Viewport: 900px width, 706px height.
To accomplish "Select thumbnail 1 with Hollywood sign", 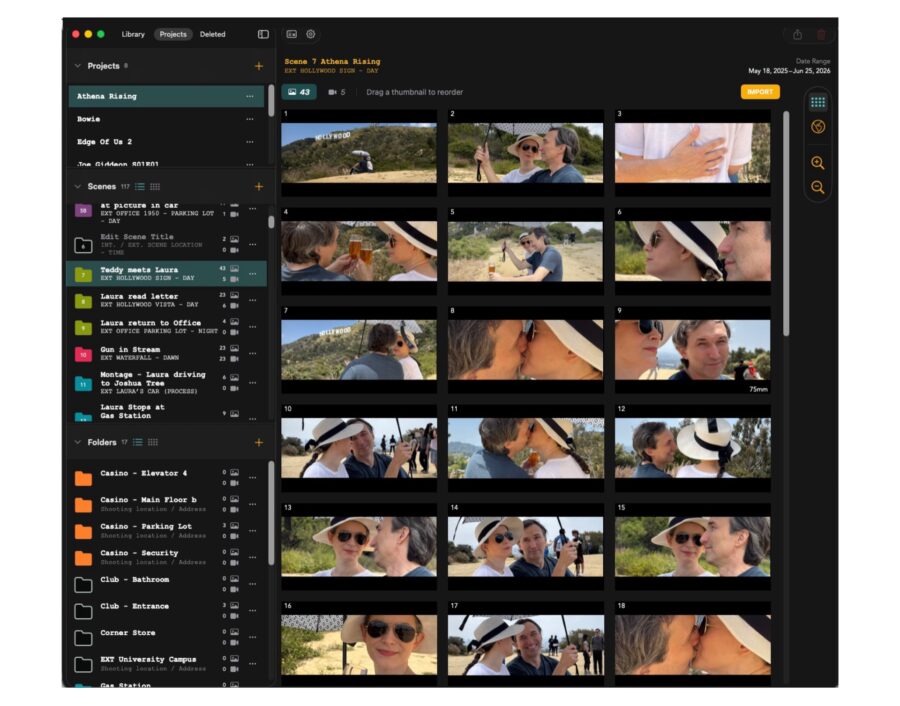I will 359,153.
